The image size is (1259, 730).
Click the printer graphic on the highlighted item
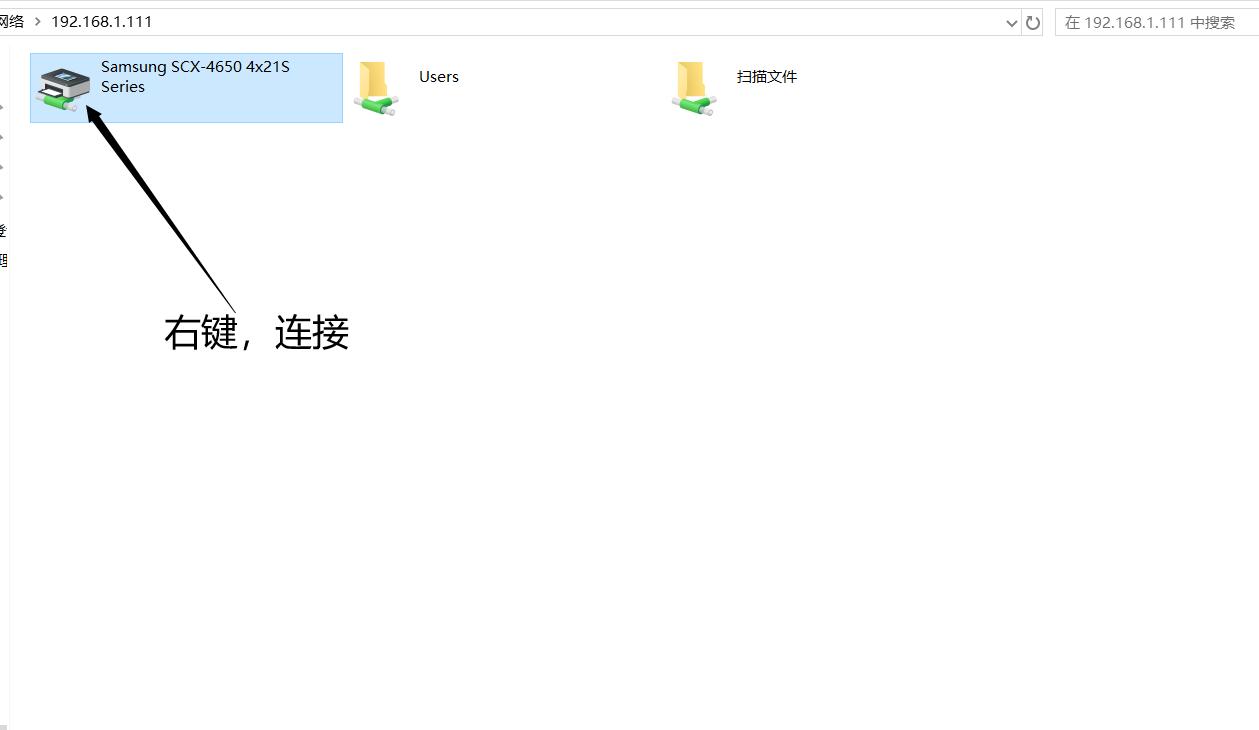tap(63, 80)
